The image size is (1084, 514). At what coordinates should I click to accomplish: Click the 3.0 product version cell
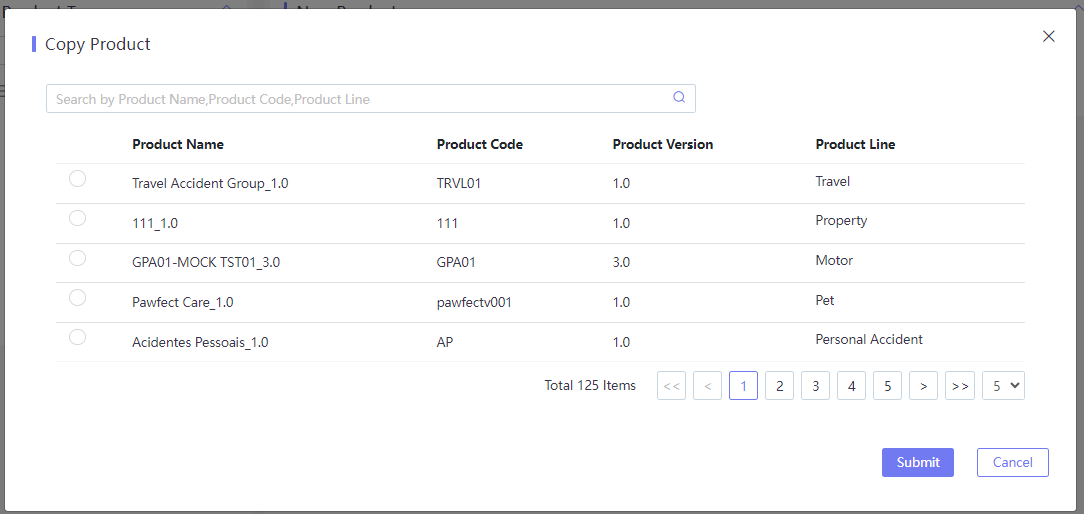coord(621,263)
